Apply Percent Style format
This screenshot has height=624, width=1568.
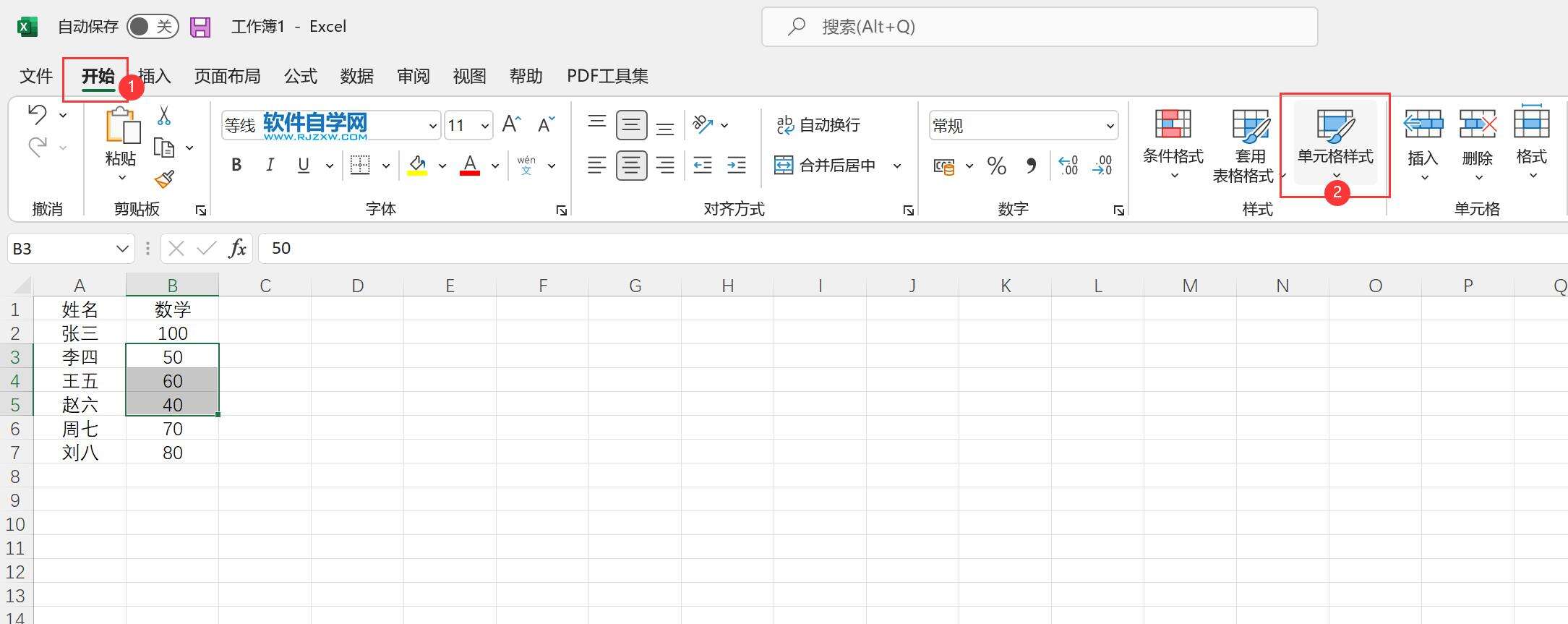point(997,166)
